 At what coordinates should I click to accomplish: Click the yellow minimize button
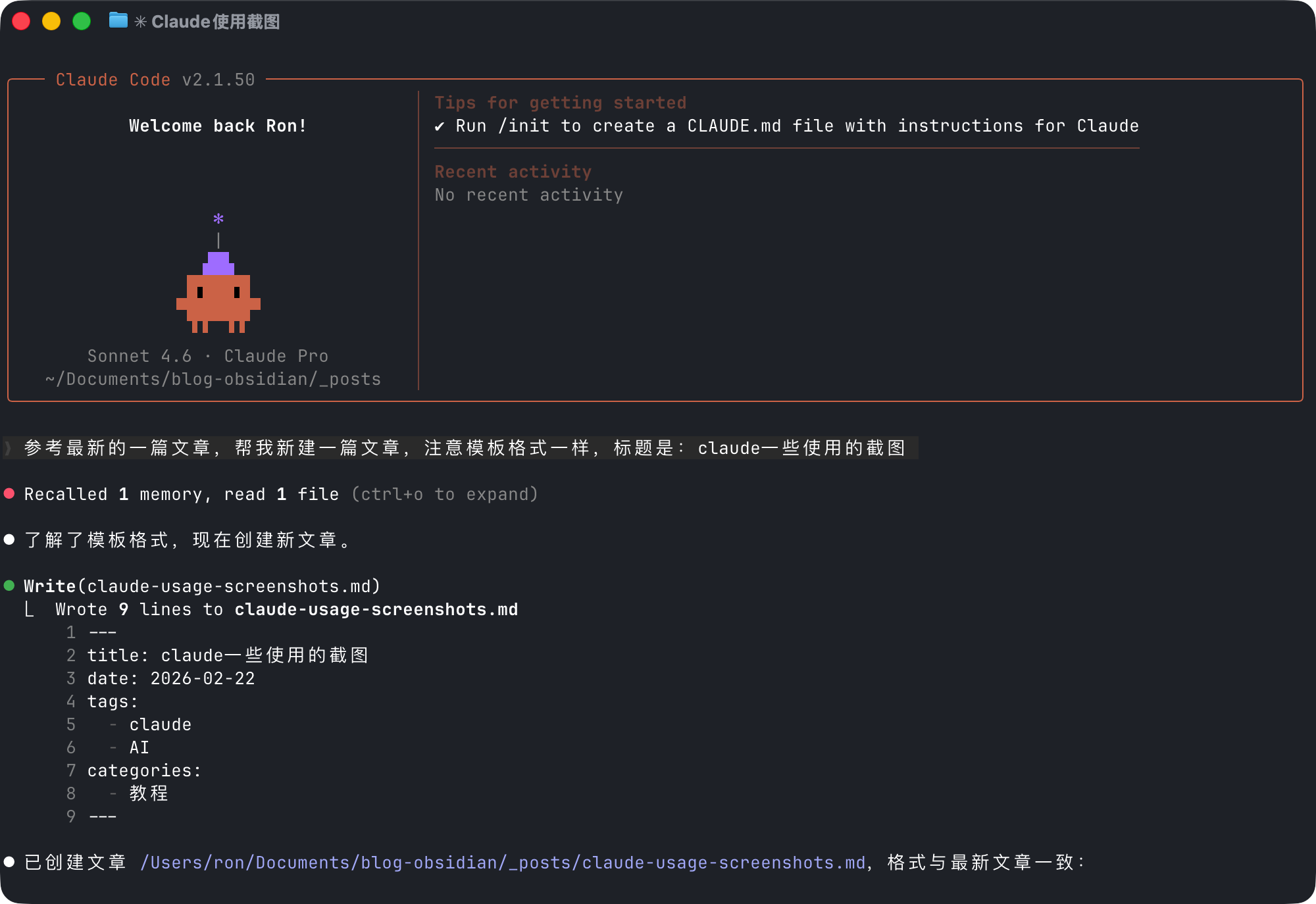coord(51,21)
